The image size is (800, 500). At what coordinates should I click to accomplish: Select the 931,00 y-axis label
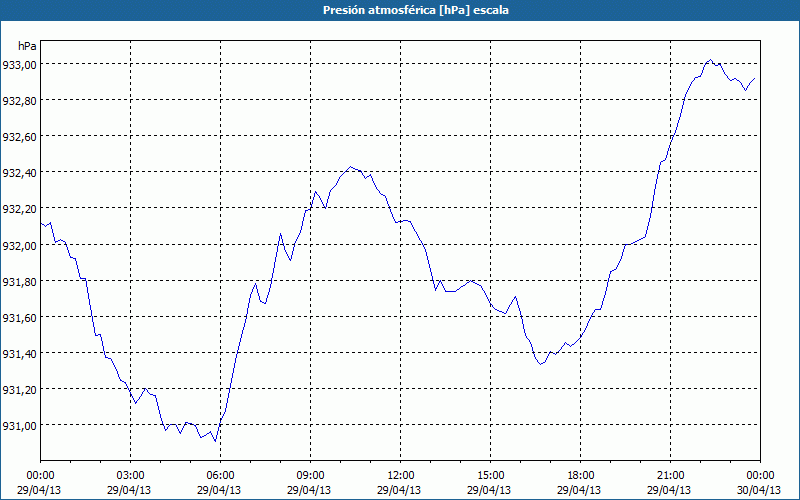pyautogui.click(x=19, y=425)
